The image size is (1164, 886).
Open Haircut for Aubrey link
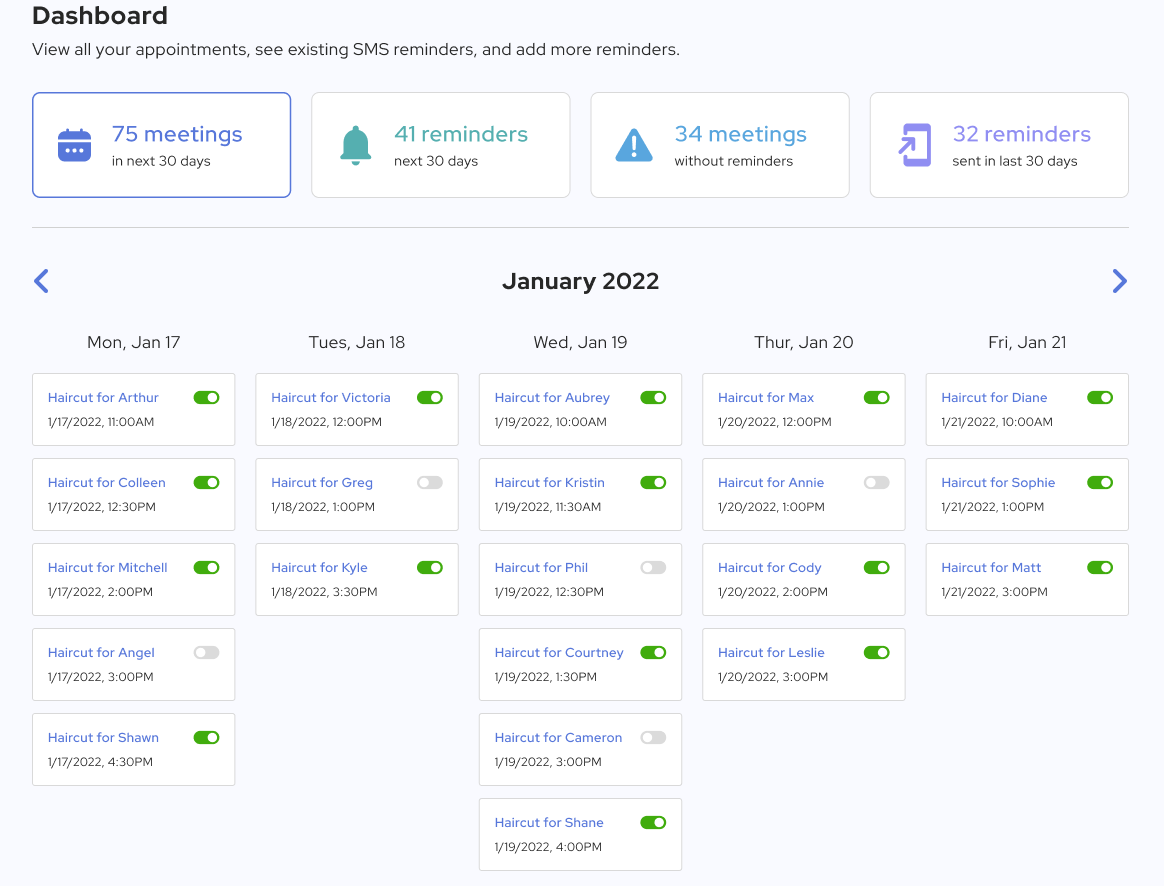coord(552,398)
